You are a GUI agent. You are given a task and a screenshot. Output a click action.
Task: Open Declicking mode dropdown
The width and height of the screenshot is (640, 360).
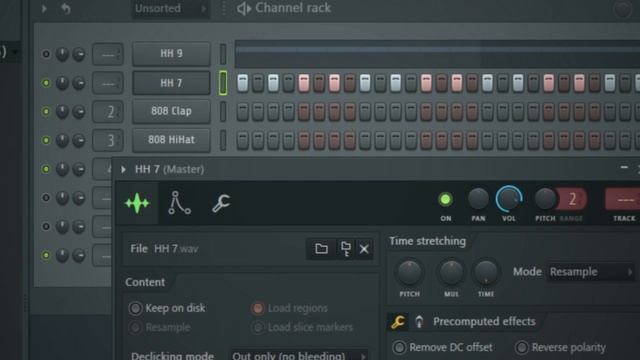point(299,356)
